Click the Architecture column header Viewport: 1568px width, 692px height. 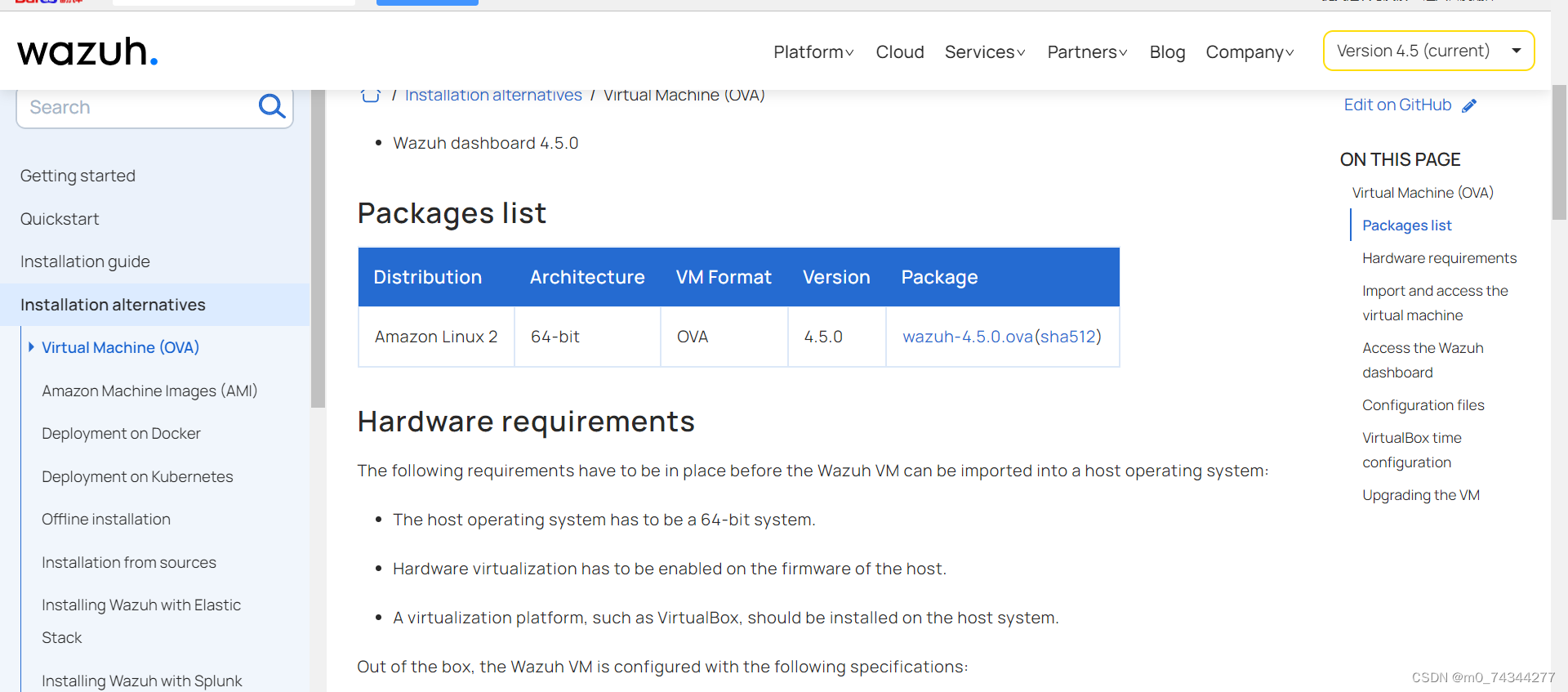(x=587, y=277)
